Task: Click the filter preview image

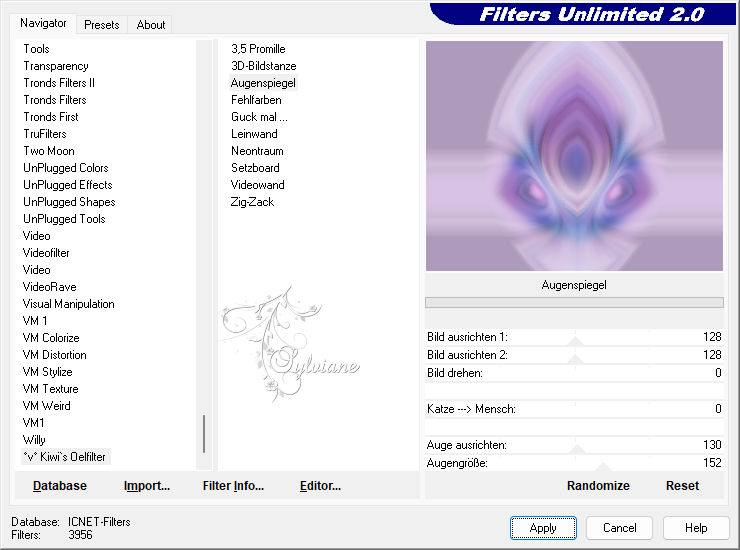Action: 574,156
